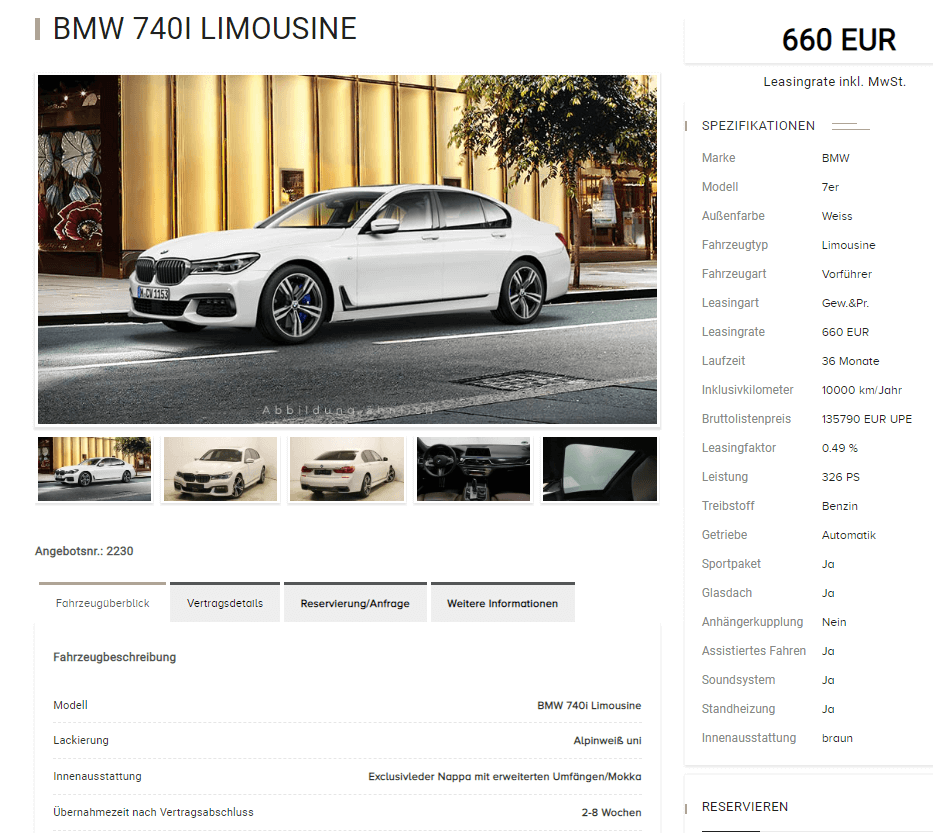Select the "10000 km/Jahr" value
Screen dimensions: 933x833
[862, 390]
